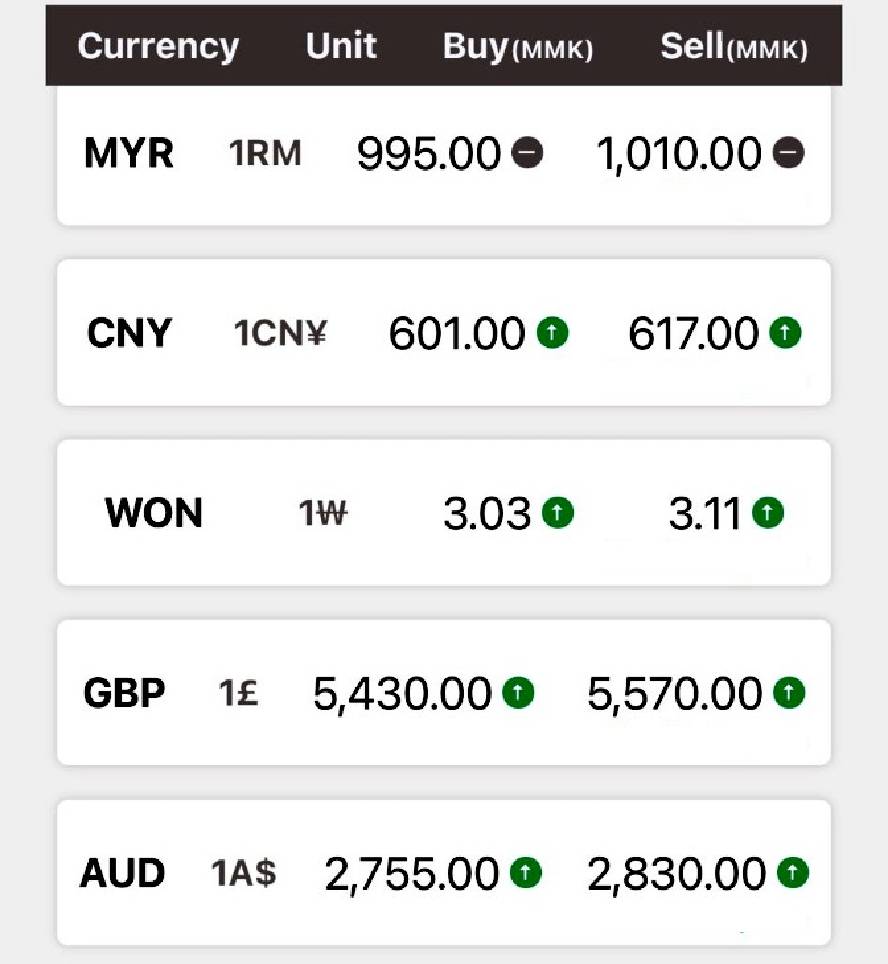
Task: Click the CNY sell rate up arrow
Action: pos(786,333)
